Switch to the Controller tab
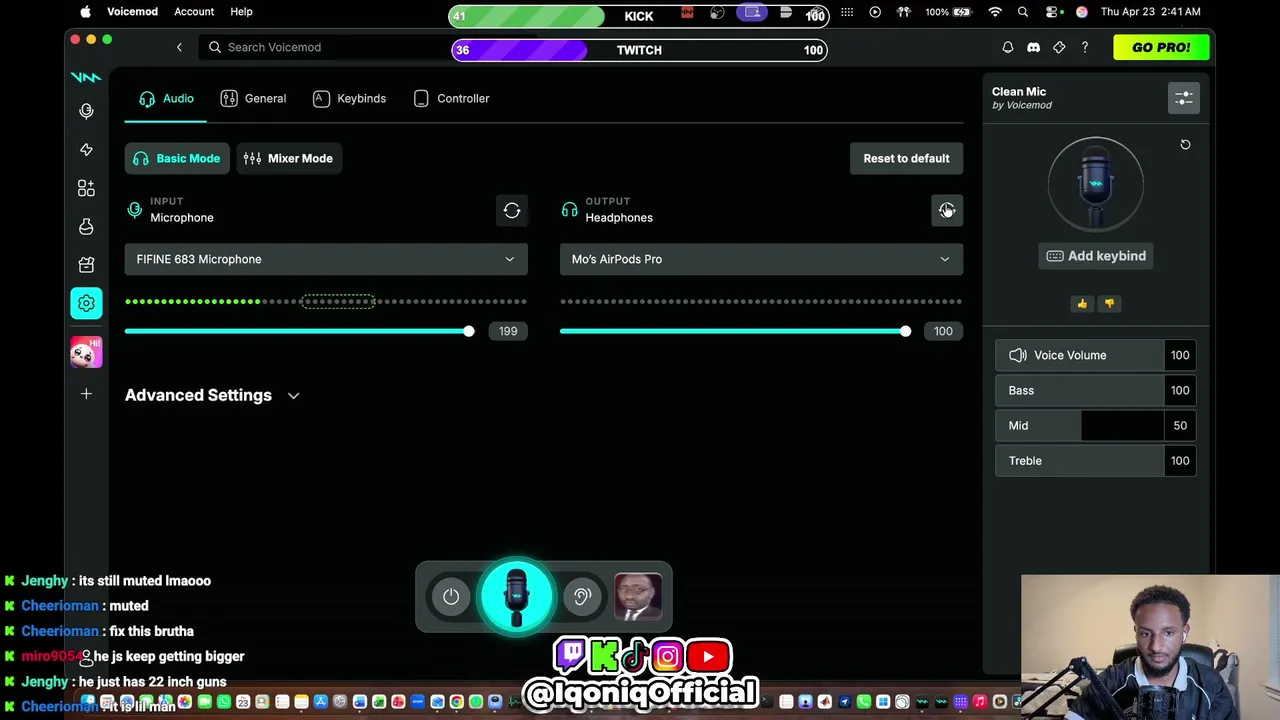This screenshot has height=720, width=1280. (451, 98)
